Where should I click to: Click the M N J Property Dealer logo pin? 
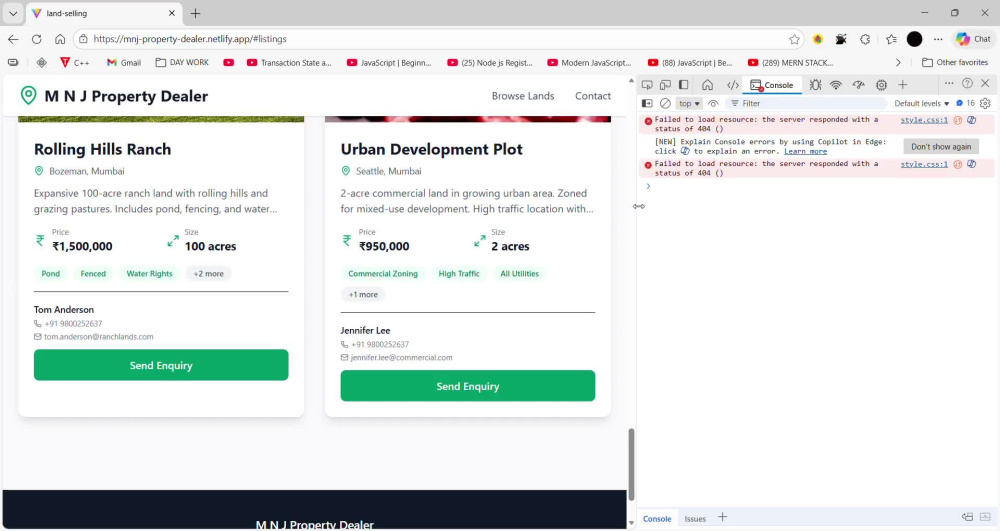pyautogui.click(x=28, y=96)
